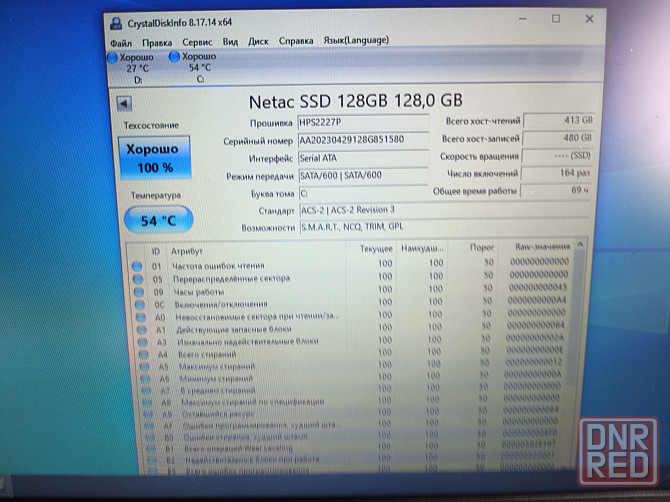
Task: Click status icon of attribute A6 row
Action: (x=145, y=379)
